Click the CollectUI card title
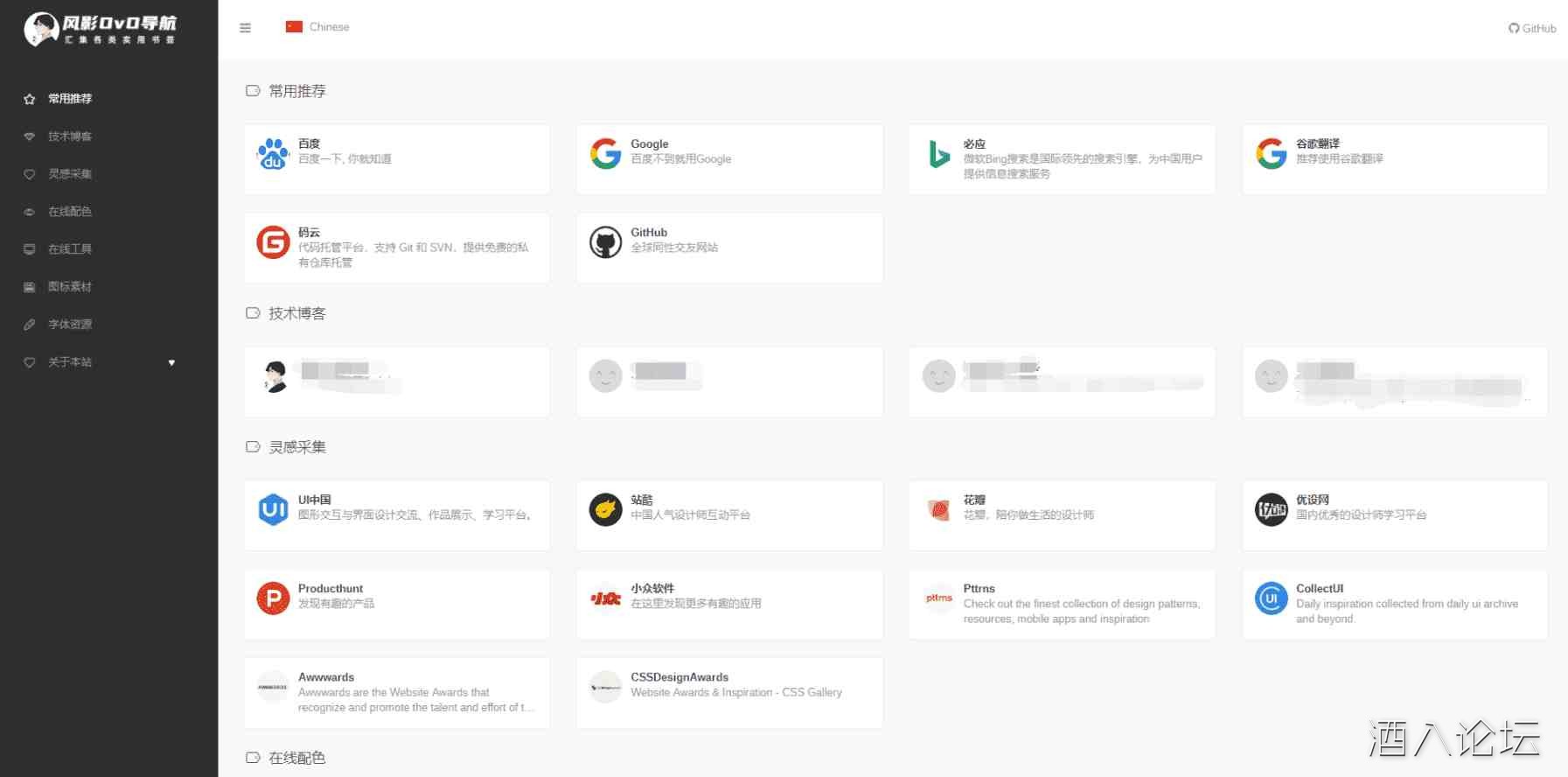 pyautogui.click(x=1320, y=589)
